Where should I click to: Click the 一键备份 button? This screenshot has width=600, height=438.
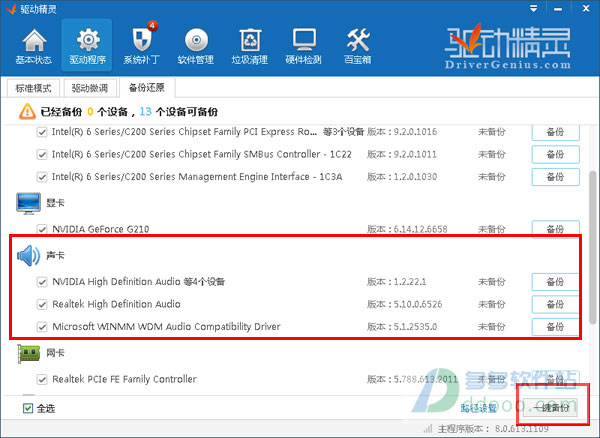pyautogui.click(x=550, y=408)
